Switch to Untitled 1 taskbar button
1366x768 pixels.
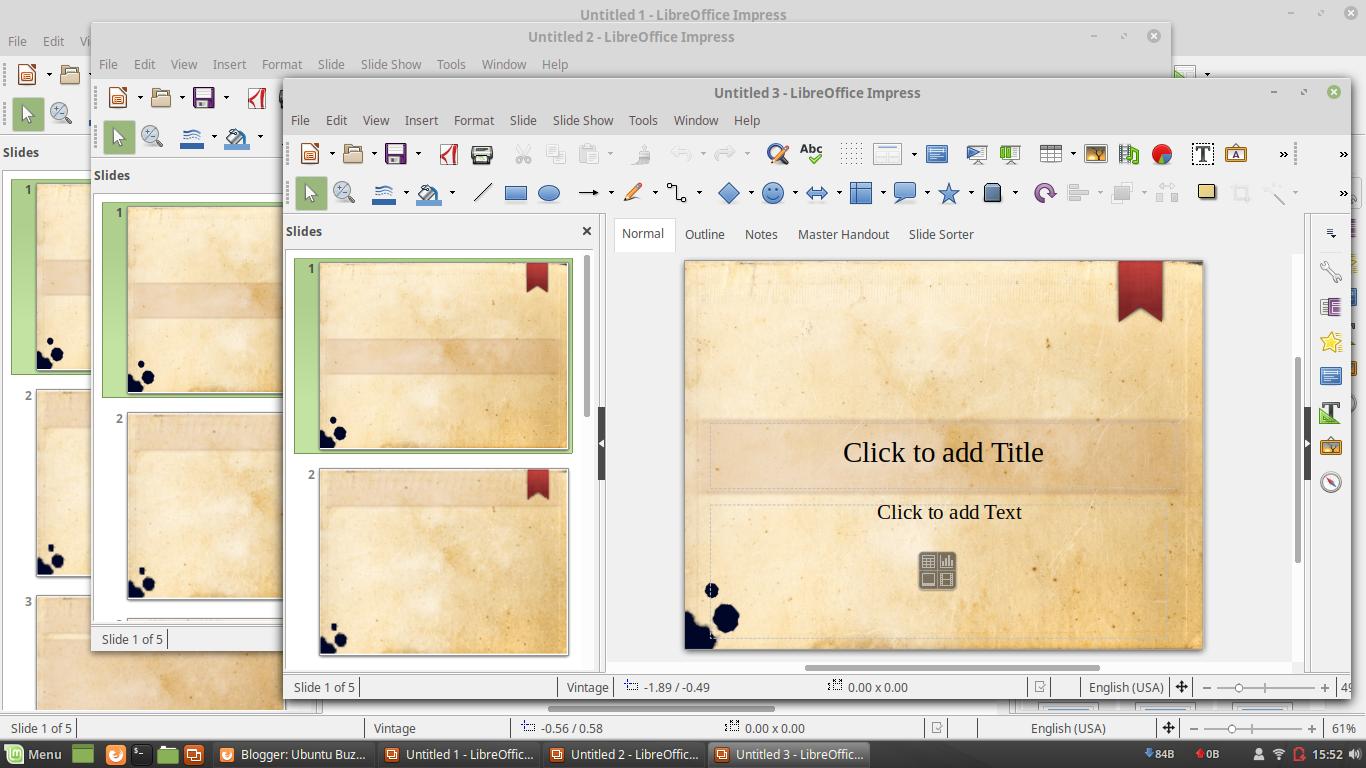pos(459,755)
